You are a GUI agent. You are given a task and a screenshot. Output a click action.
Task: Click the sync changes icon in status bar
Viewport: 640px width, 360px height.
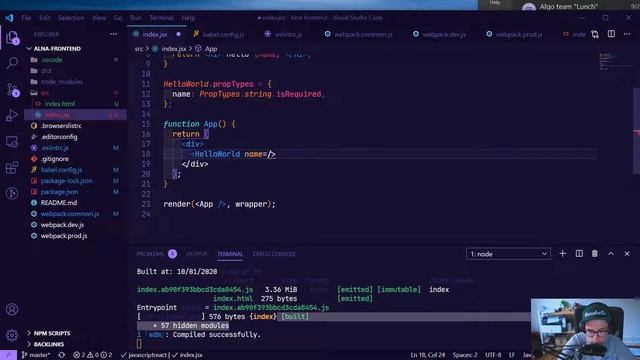[x=62, y=355]
